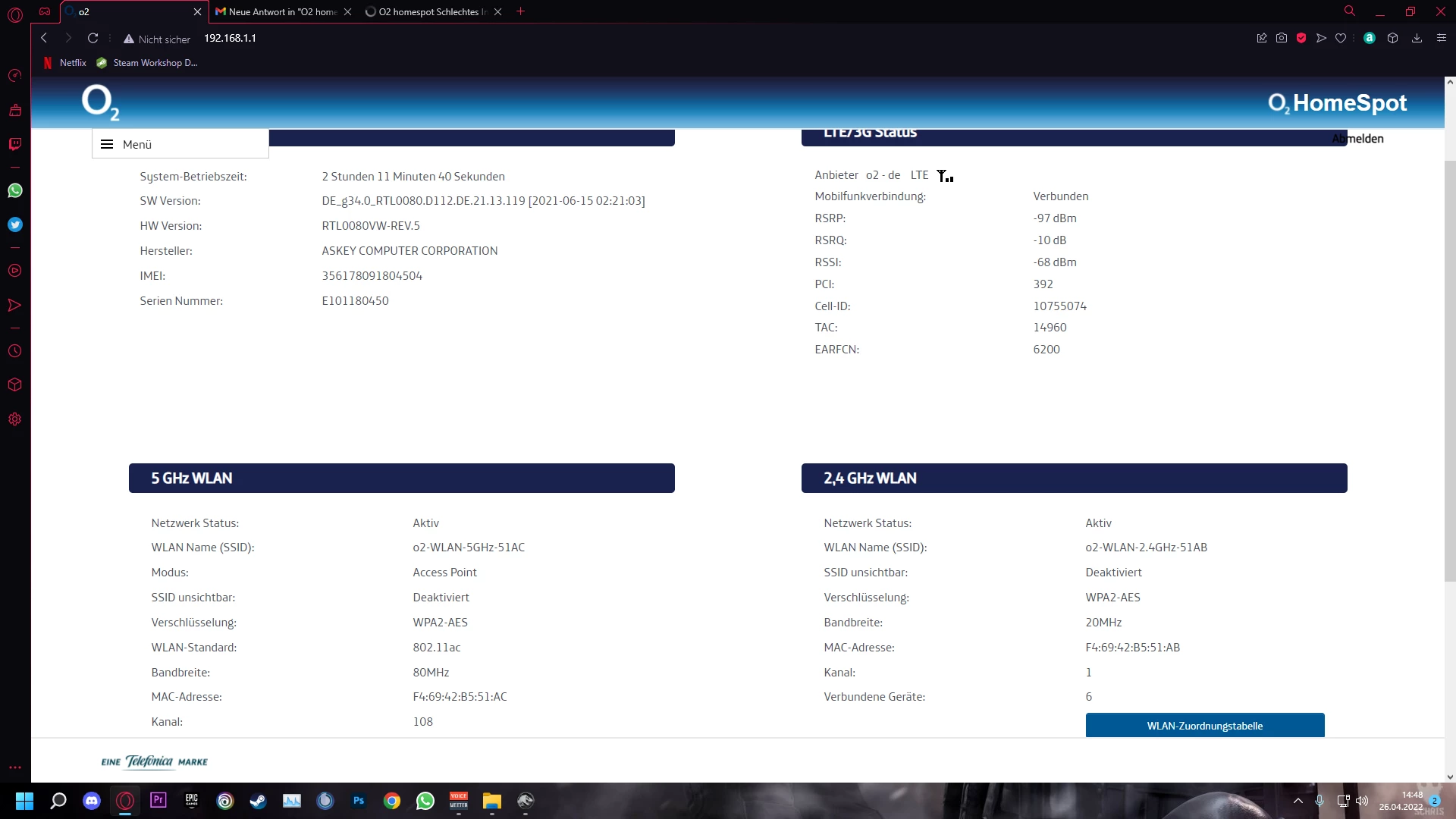The image size is (1456, 819).
Task: Open browser downloads icon
Action: click(1417, 38)
